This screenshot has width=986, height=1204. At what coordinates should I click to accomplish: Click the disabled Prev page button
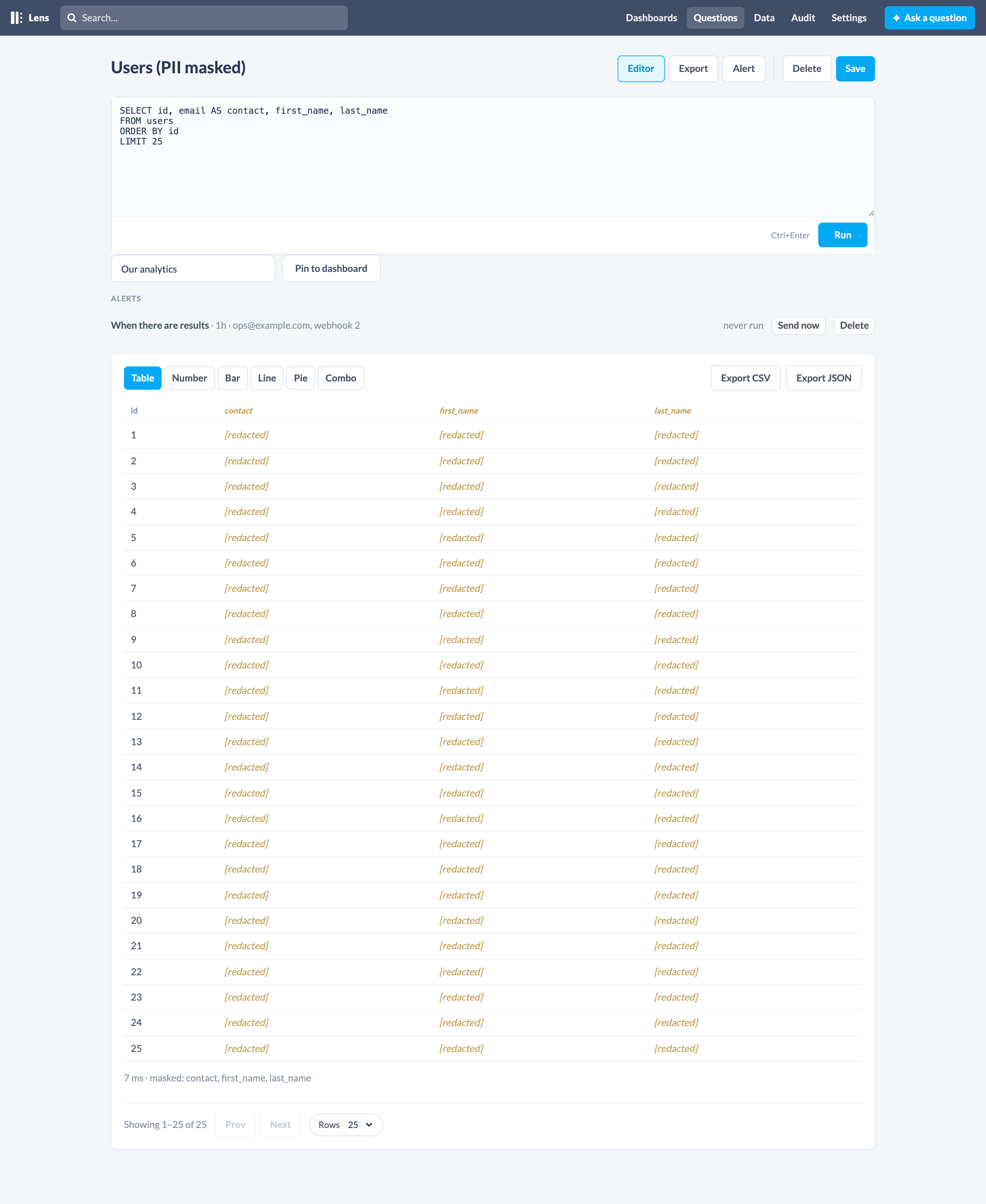235,1125
